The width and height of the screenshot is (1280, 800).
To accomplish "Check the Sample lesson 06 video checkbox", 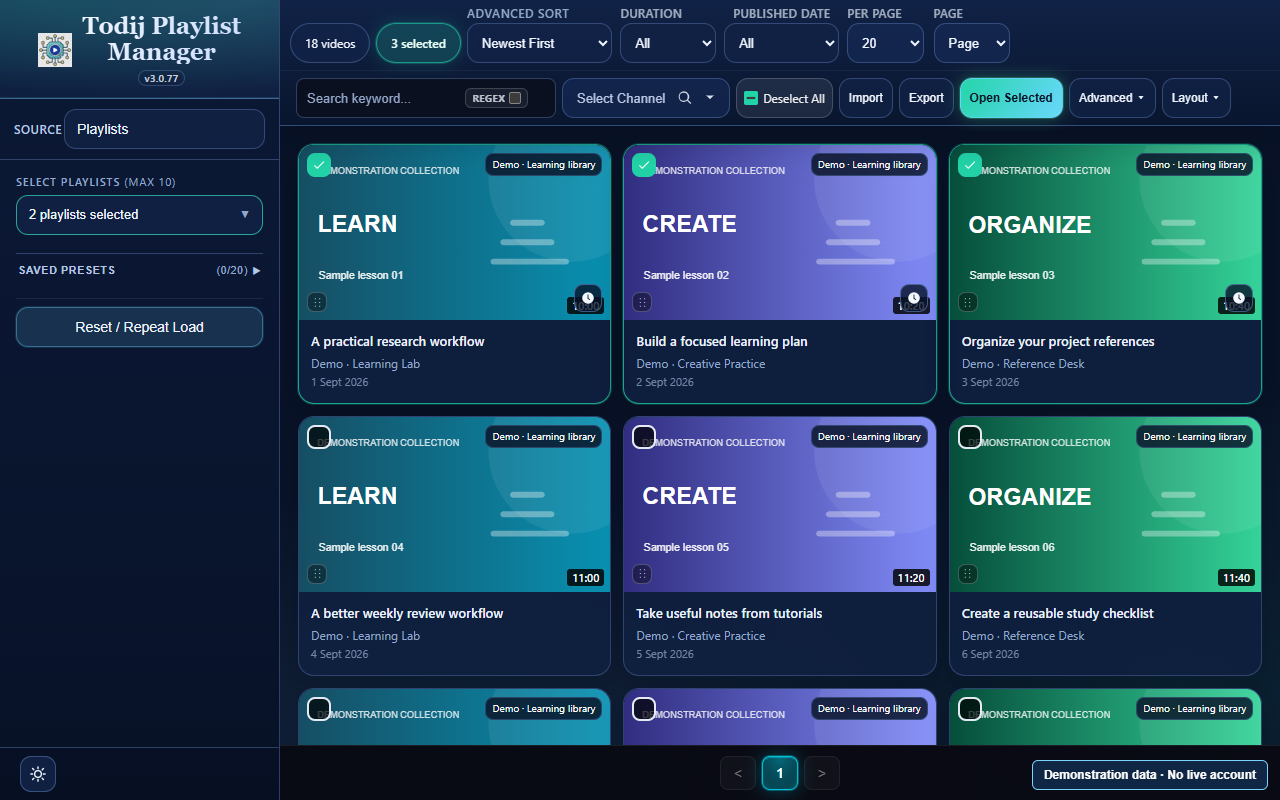I will coord(970,437).
